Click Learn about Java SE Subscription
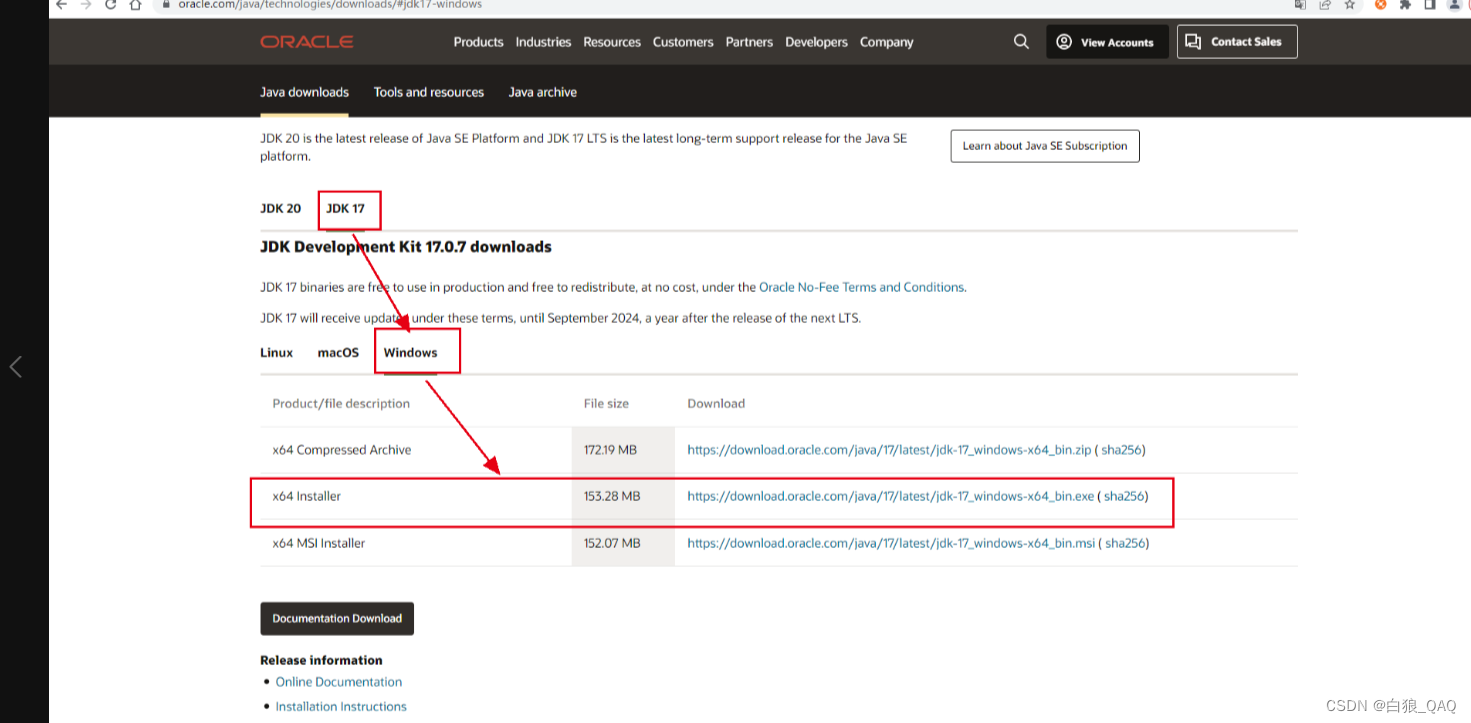The width and height of the screenshot is (1471, 723). click(1045, 146)
